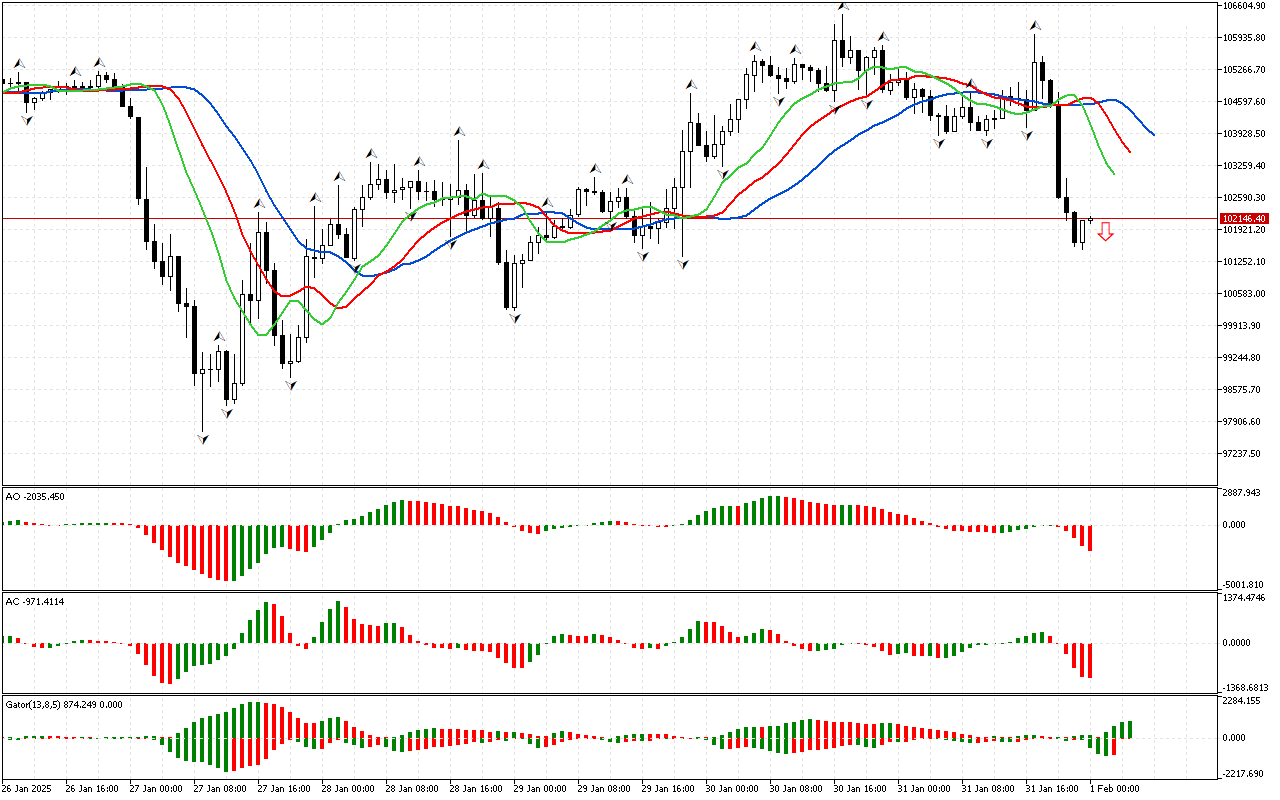Click the 28 Jan 08:00 time label

click(410, 789)
